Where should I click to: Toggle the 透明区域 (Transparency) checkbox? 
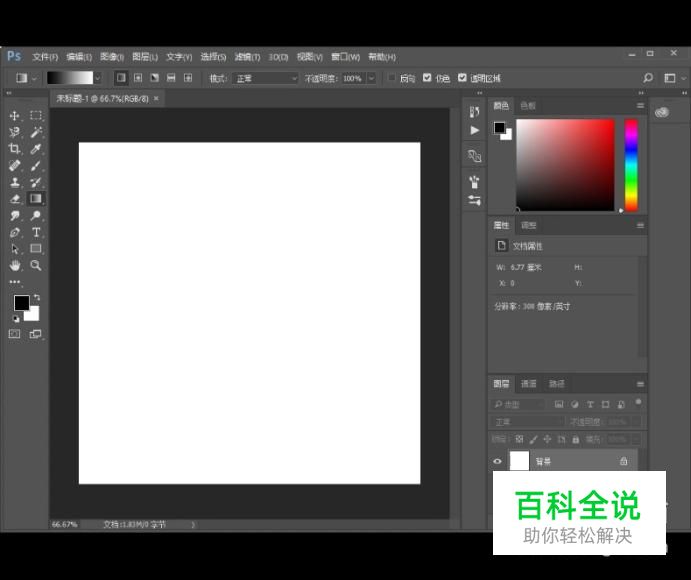click(x=462, y=78)
